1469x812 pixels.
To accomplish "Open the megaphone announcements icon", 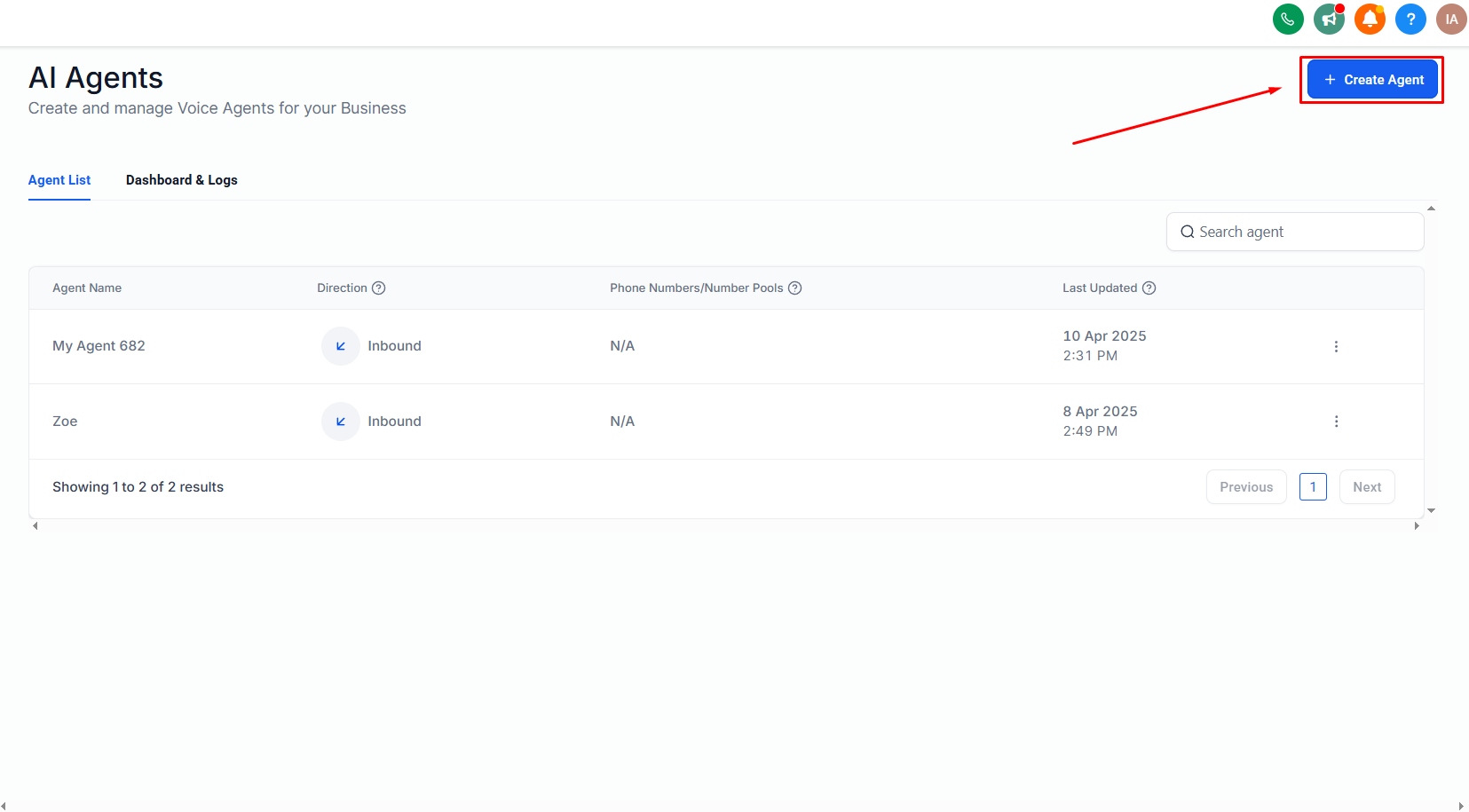I will coord(1329,19).
